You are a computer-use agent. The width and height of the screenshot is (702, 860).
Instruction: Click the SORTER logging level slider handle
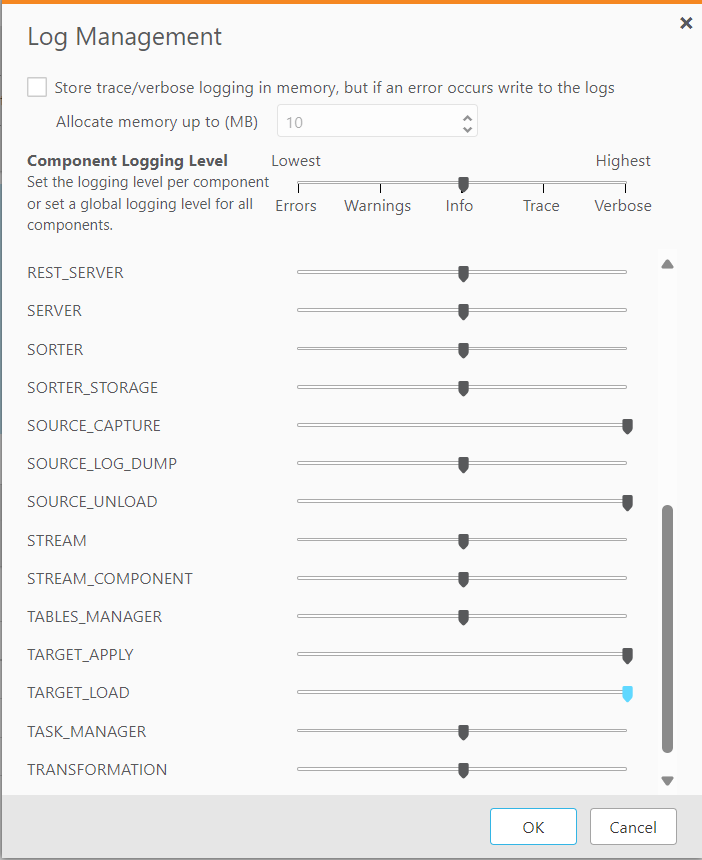coord(463,349)
